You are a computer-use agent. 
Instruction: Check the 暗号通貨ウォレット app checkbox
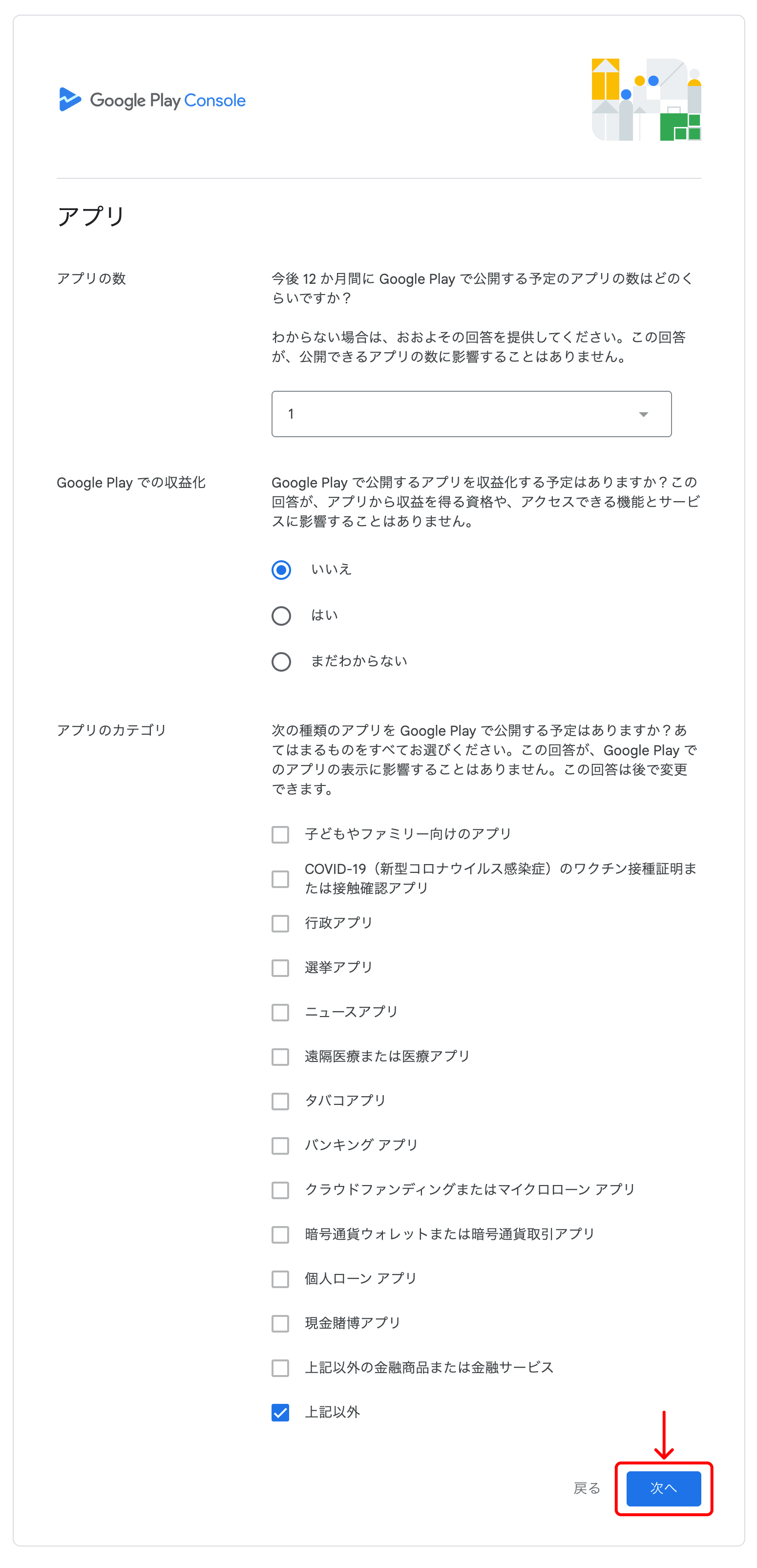(280, 1234)
